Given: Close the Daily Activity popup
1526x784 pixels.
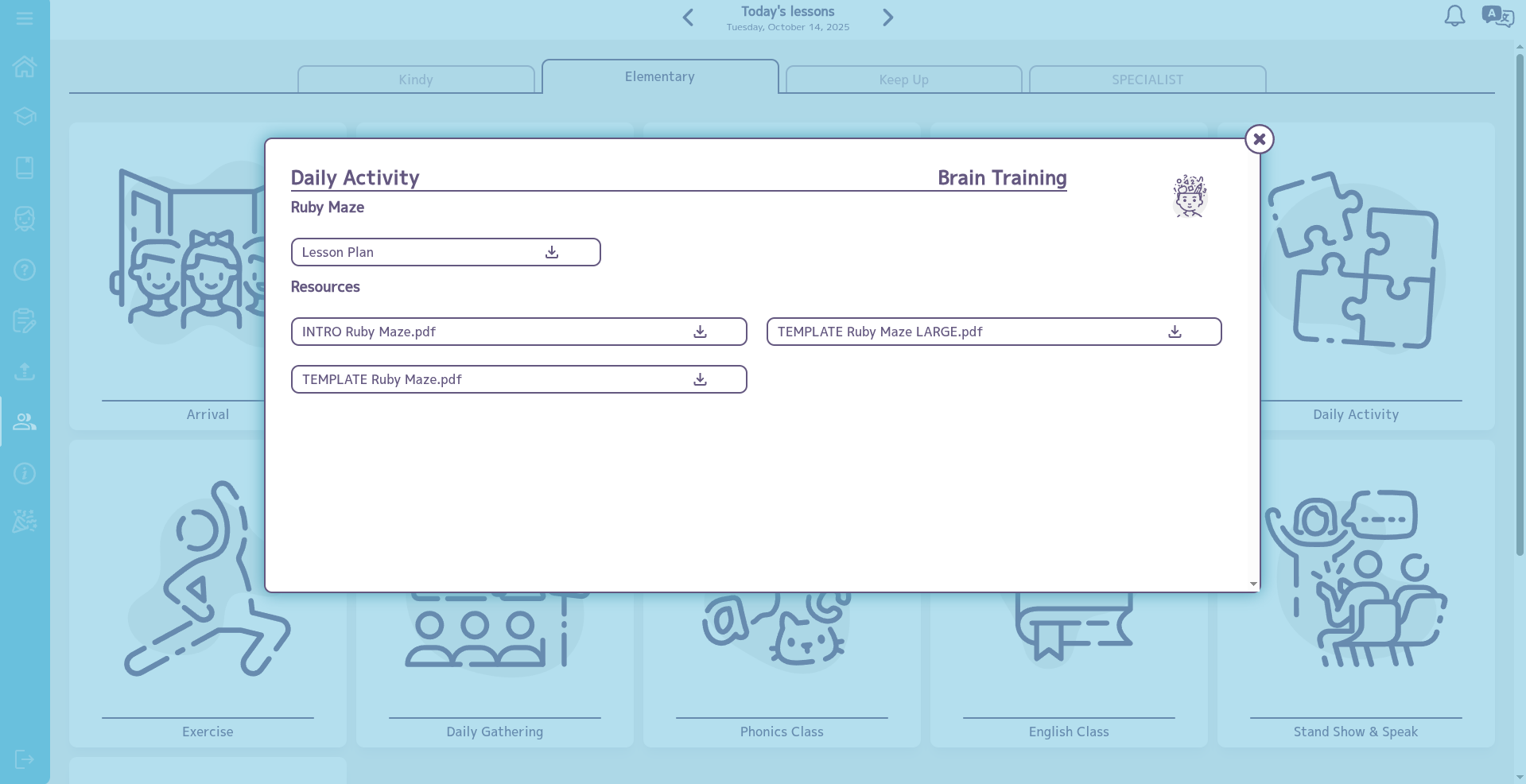Looking at the screenshot, I should (x=1259, y=139).
